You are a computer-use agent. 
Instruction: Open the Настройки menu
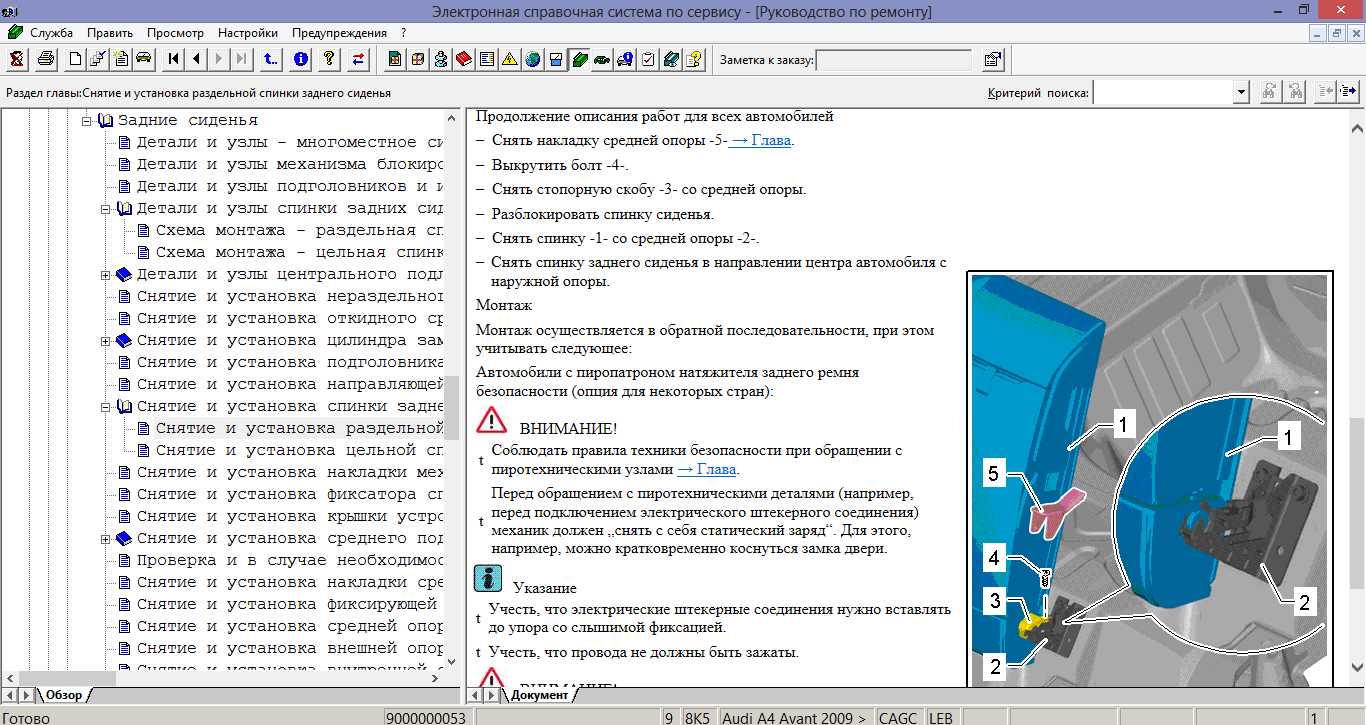pos(248,33)
